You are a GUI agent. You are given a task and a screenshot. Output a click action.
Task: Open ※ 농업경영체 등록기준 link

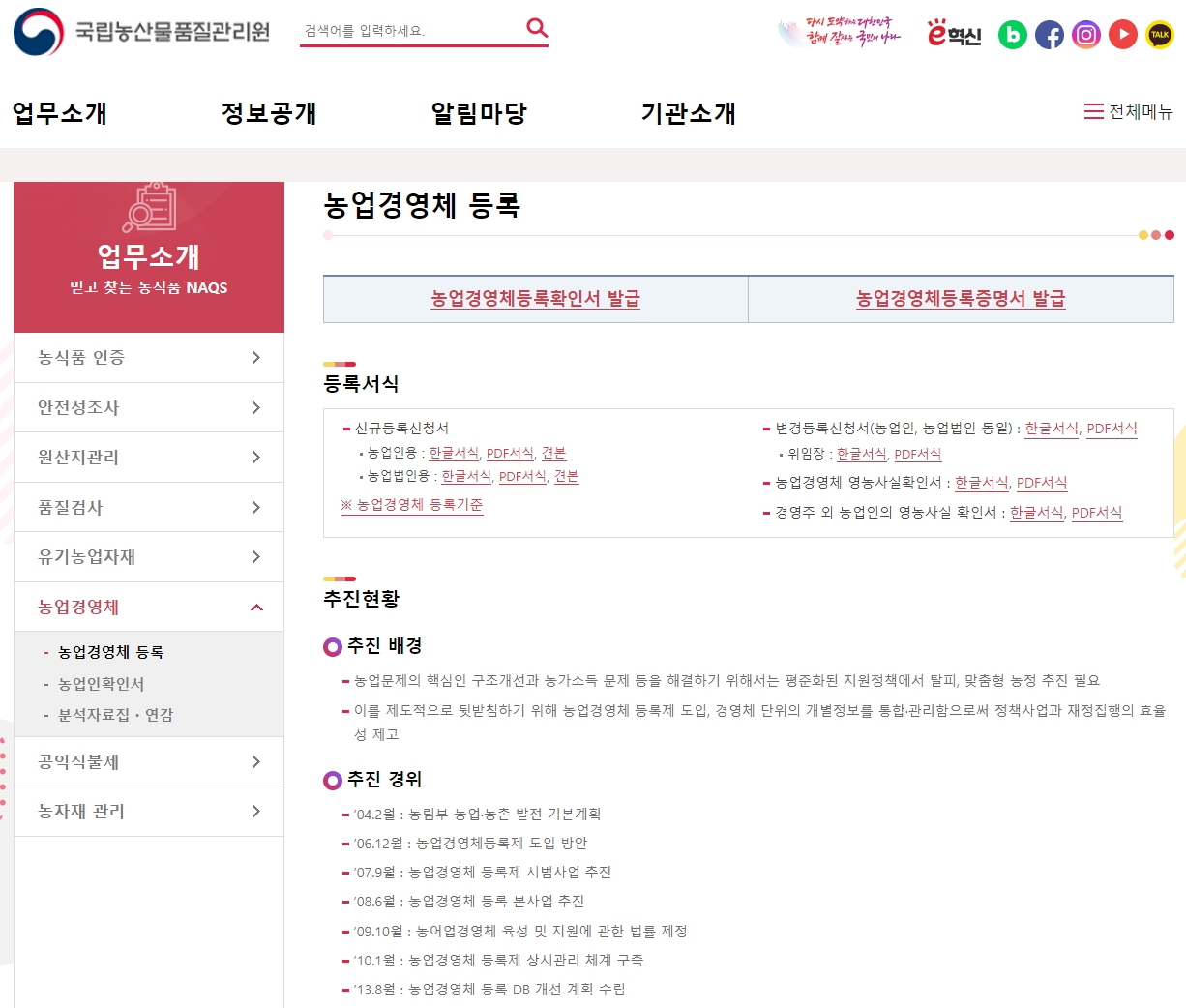412,505
